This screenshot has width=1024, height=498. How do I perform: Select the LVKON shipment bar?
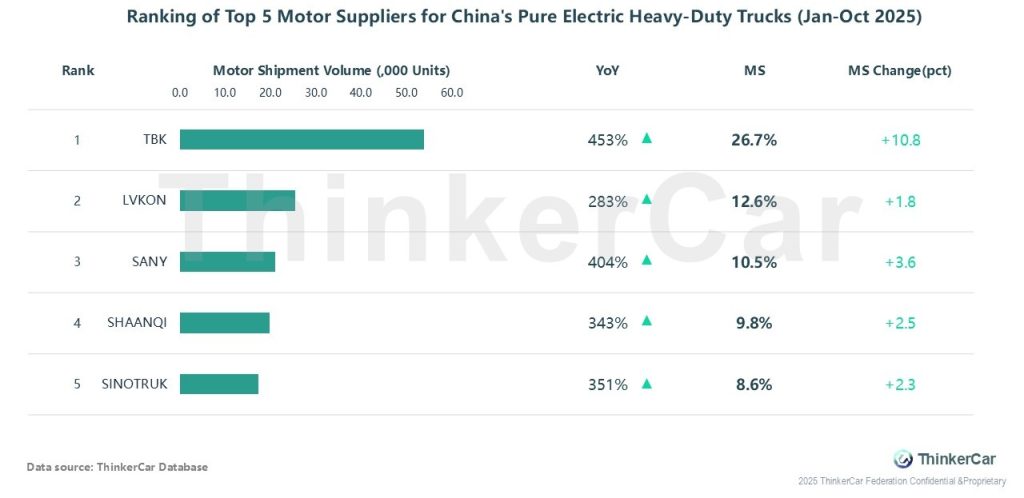(x=237, y=201)
